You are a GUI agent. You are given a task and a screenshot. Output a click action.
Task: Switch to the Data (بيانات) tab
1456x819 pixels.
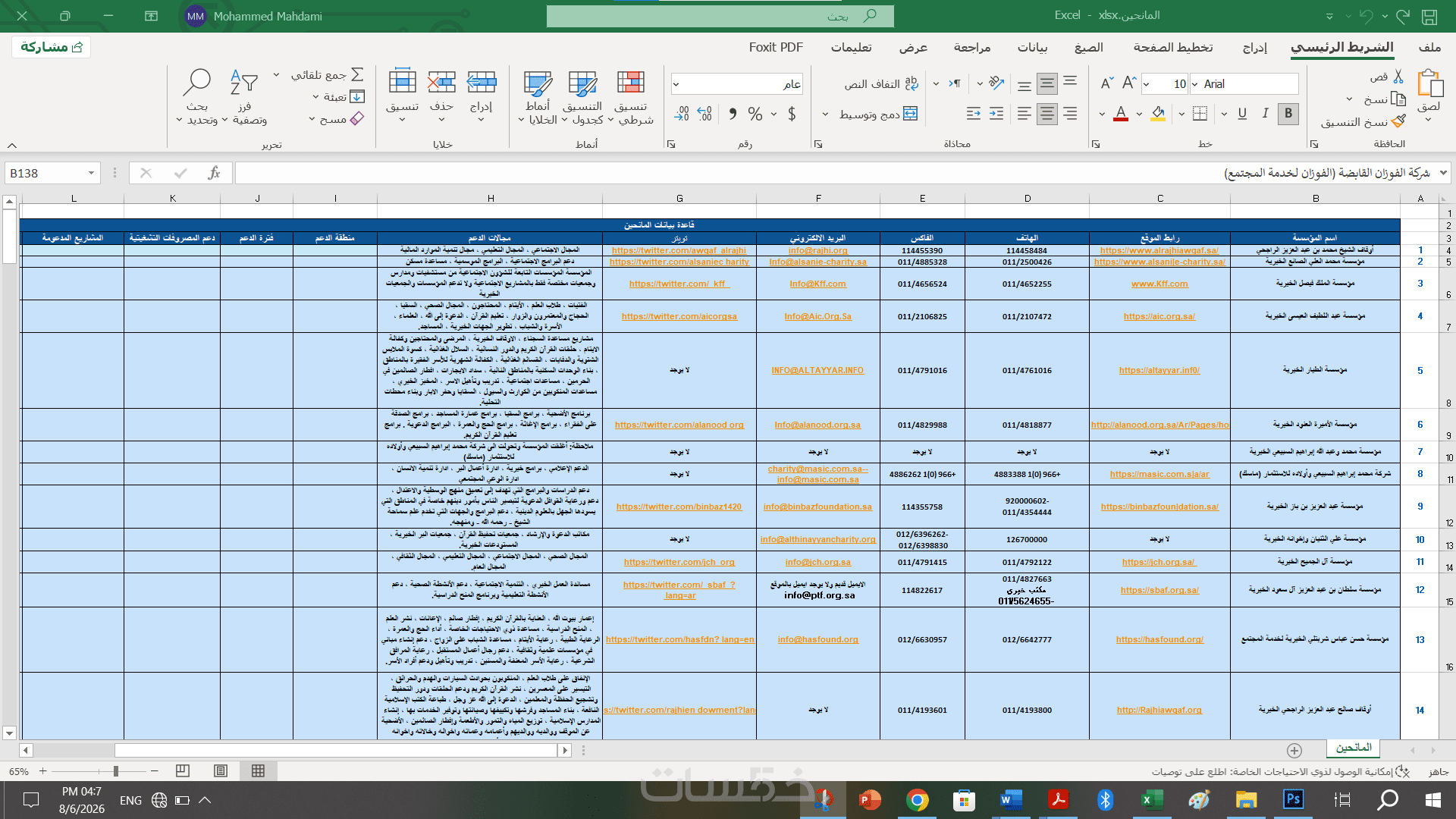coord(1032,47)
